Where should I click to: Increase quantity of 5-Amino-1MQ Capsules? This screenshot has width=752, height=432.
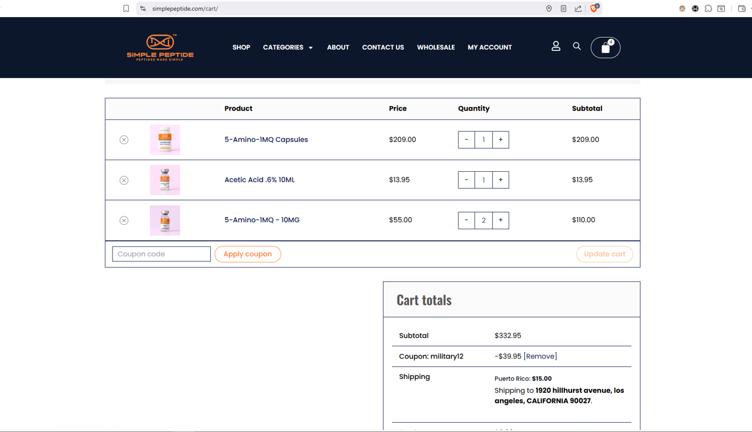tap(501, 140)
